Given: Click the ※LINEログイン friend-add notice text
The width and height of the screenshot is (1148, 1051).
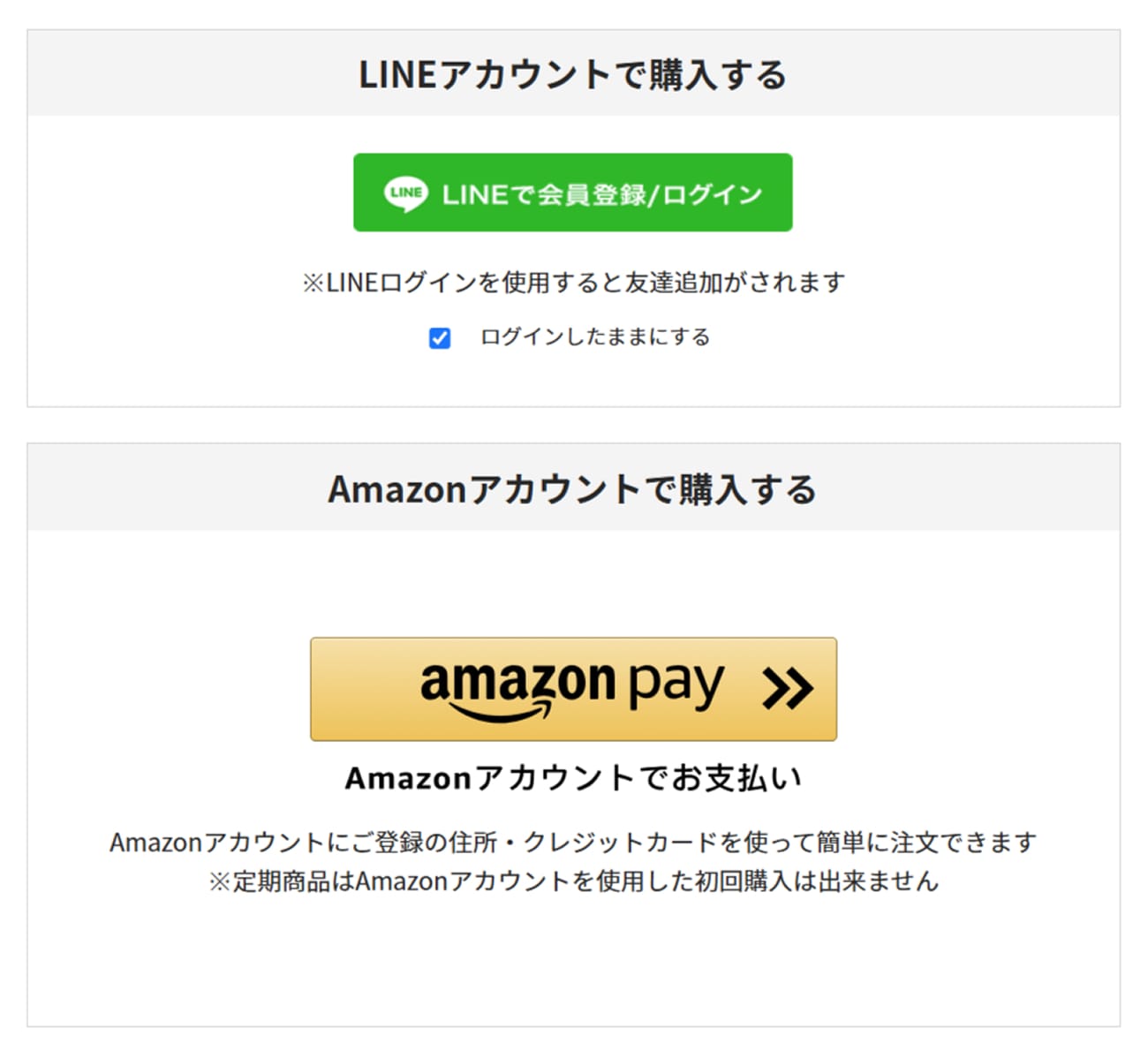Looking at the screenshot, I should [x=573, y=283].
